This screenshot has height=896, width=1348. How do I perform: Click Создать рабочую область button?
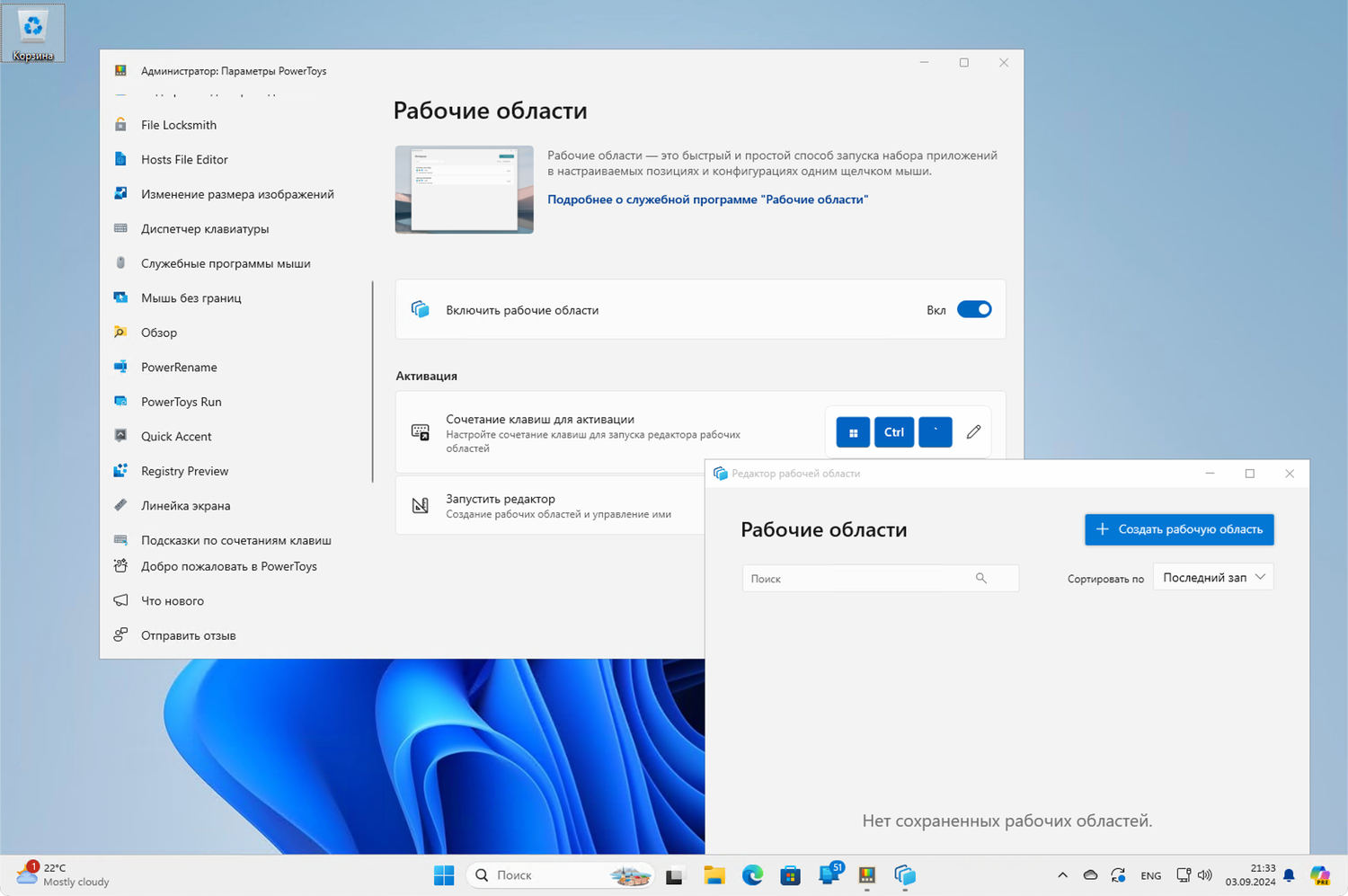click(1179, 529)
